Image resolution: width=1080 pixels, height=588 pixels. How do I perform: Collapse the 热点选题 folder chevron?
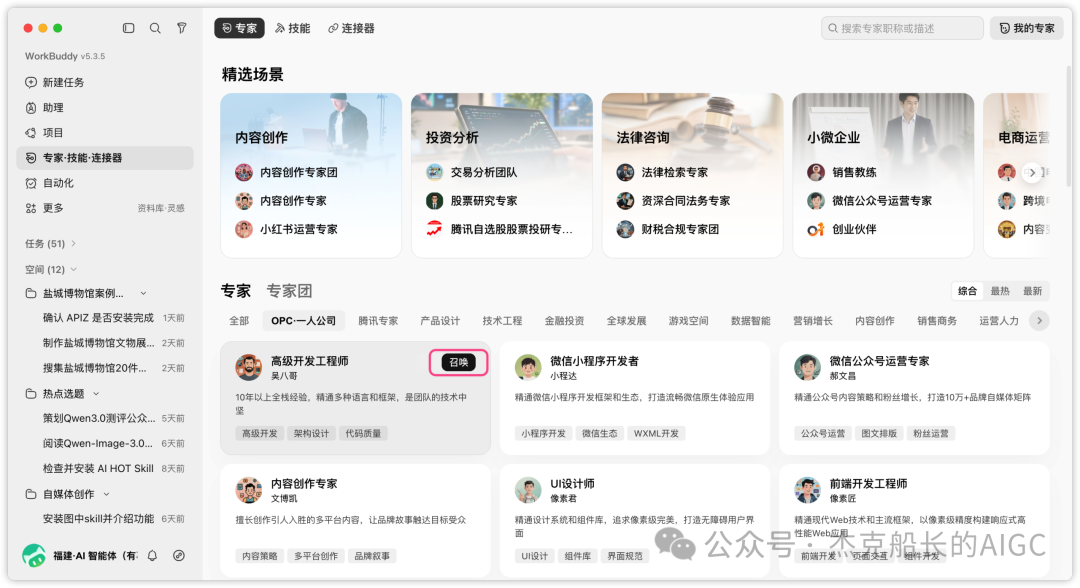[x=96, y=394]
